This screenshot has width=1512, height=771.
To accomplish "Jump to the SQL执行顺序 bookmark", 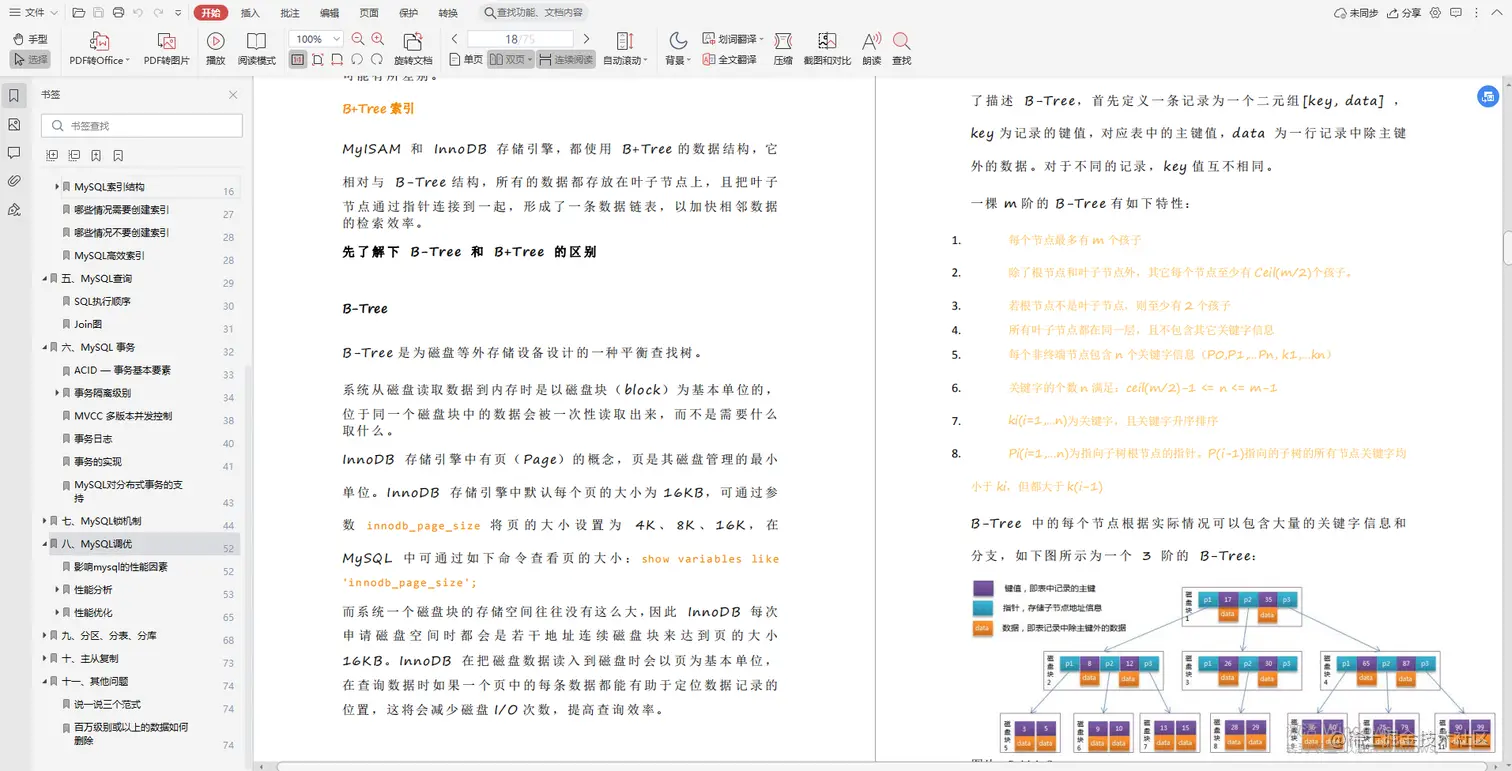I will (104, 301).
